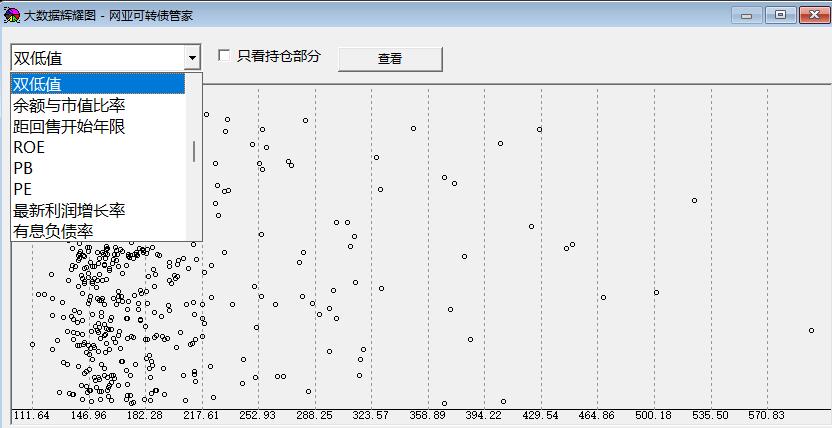Close the 大数据辉耀图 window
Image resolution: width=832 pixels, height=428 pixels.
814,15
